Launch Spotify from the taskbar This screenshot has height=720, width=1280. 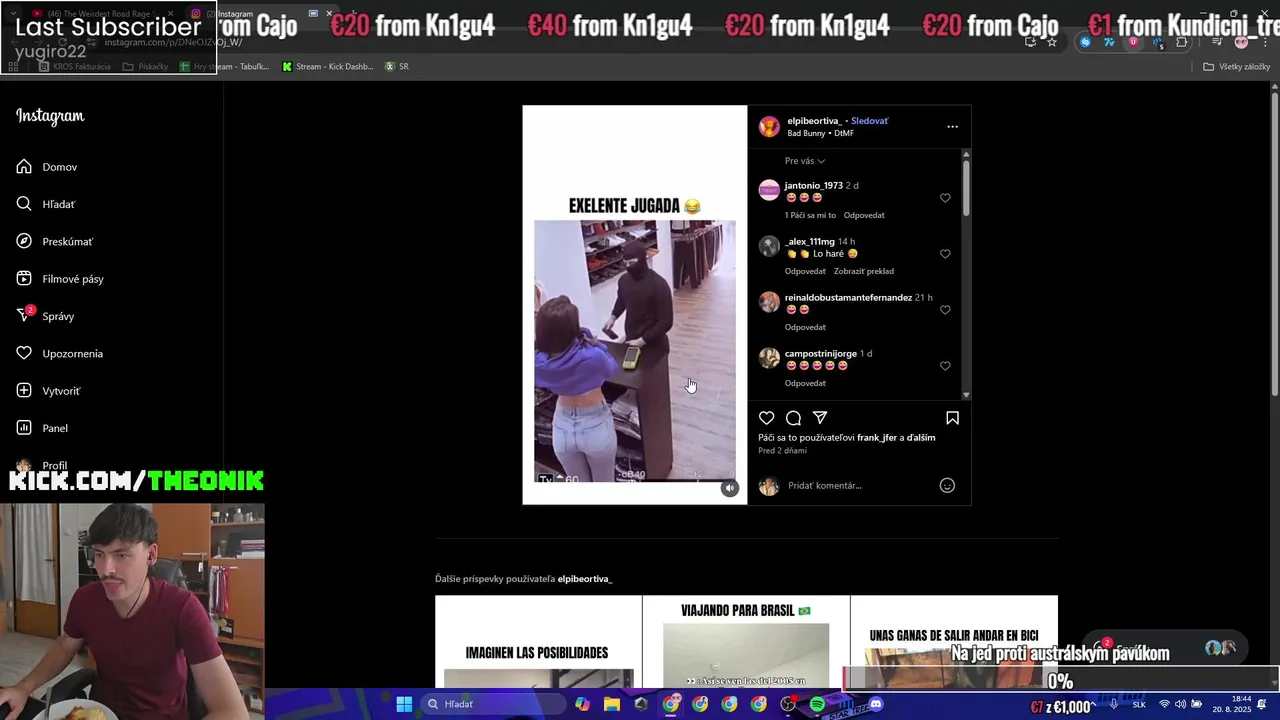point(817,704)
